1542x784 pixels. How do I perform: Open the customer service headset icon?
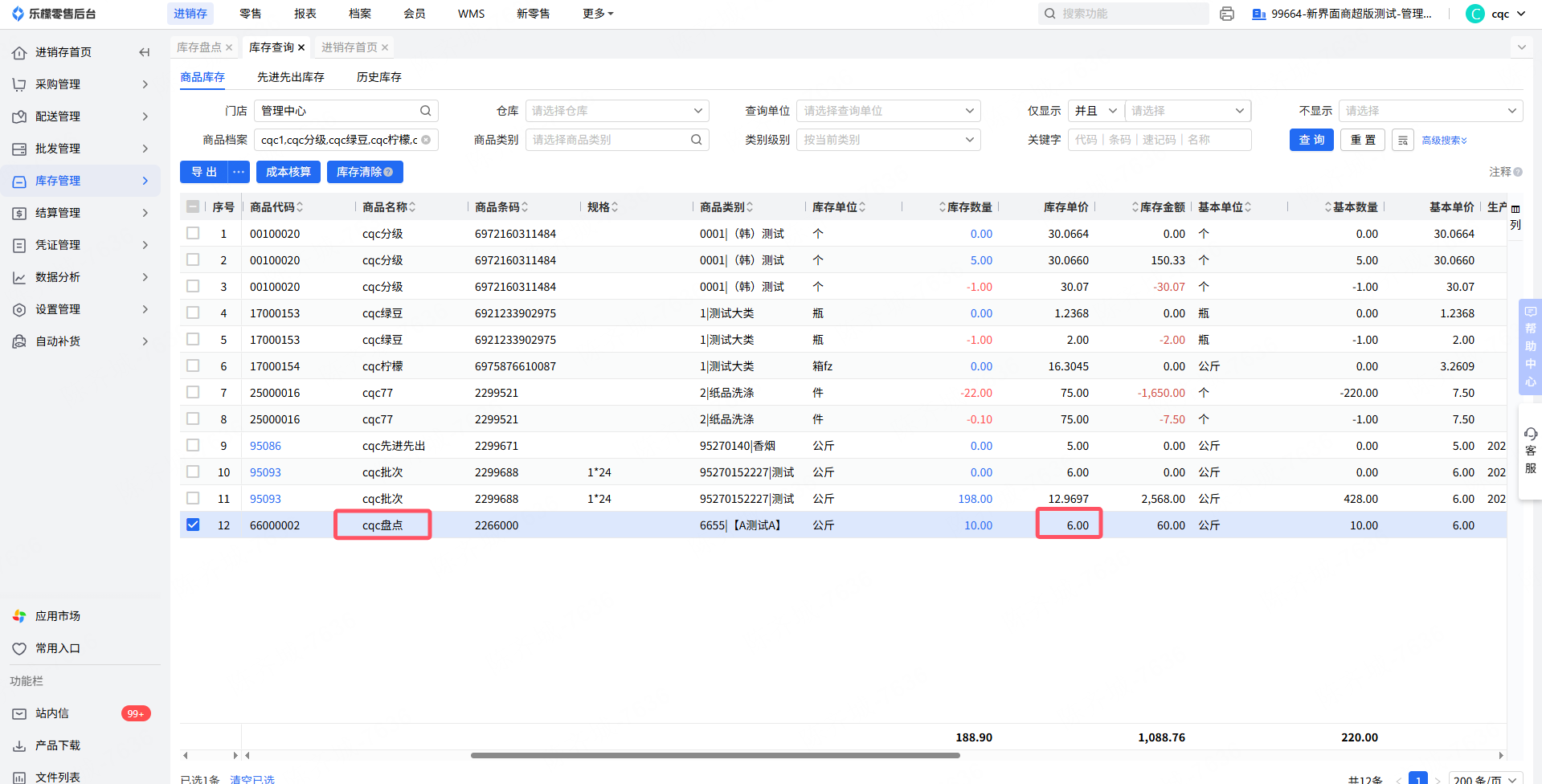pos(1530,435)
